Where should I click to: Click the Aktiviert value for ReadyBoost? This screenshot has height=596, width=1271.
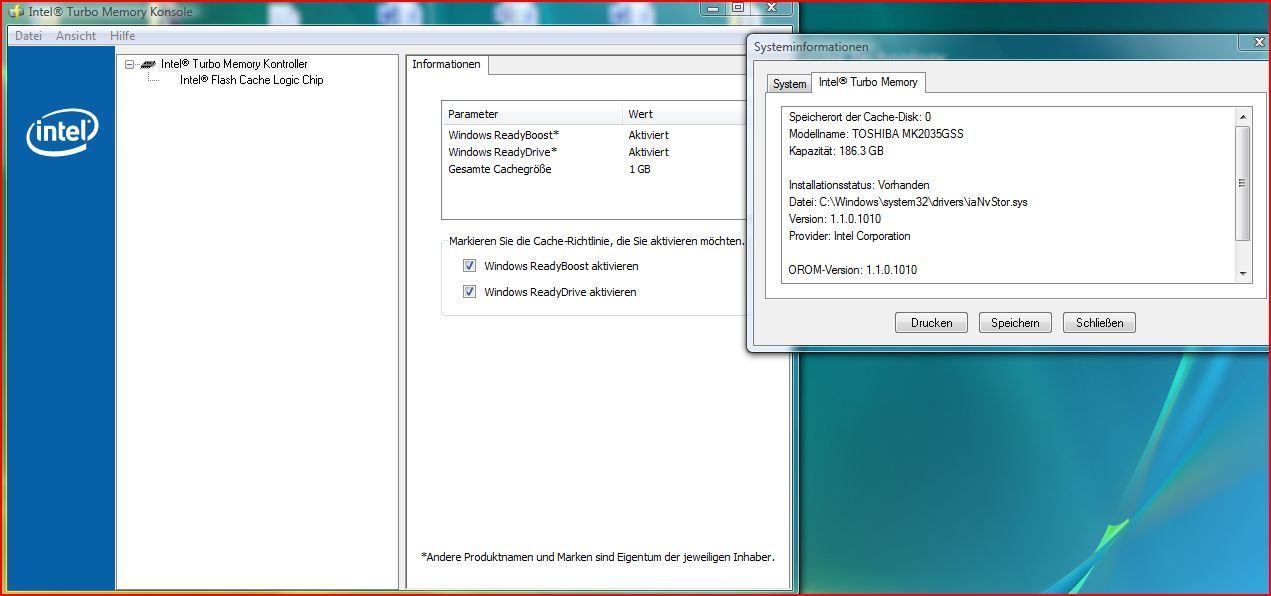[x=648, y=135]
